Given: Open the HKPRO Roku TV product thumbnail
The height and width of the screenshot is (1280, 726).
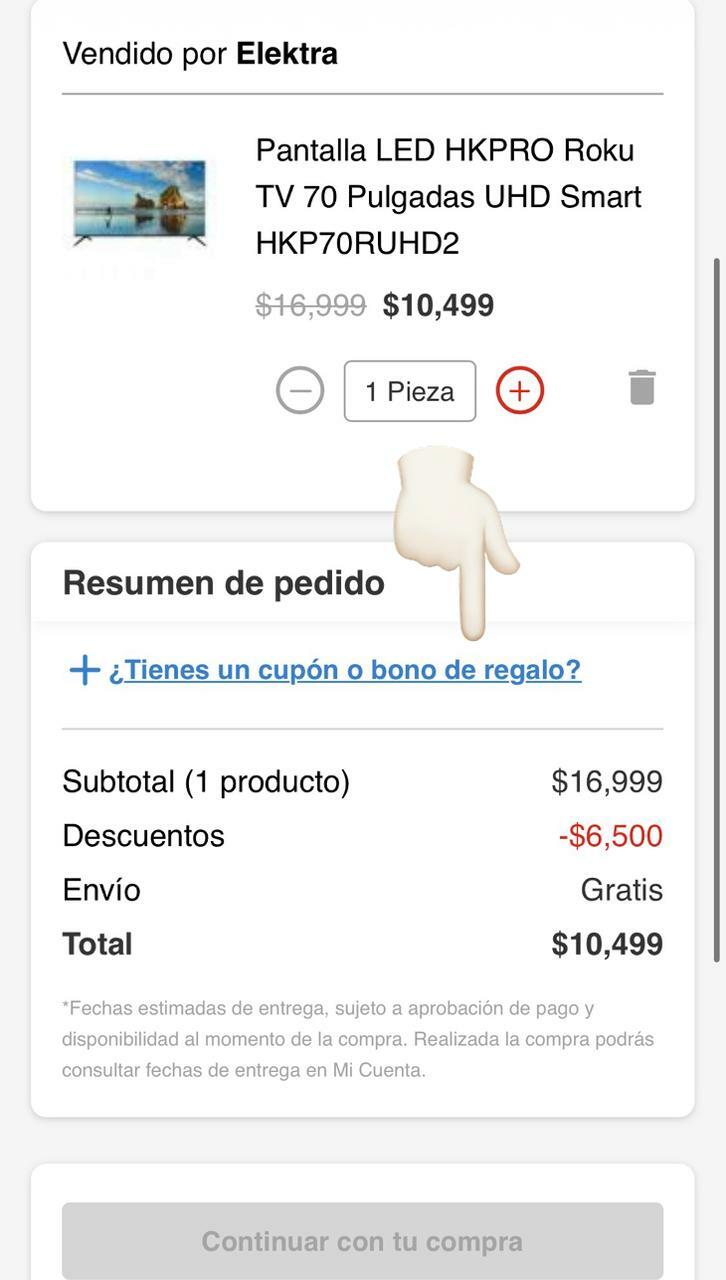Looking at the screenshot, I should (139, 203).
